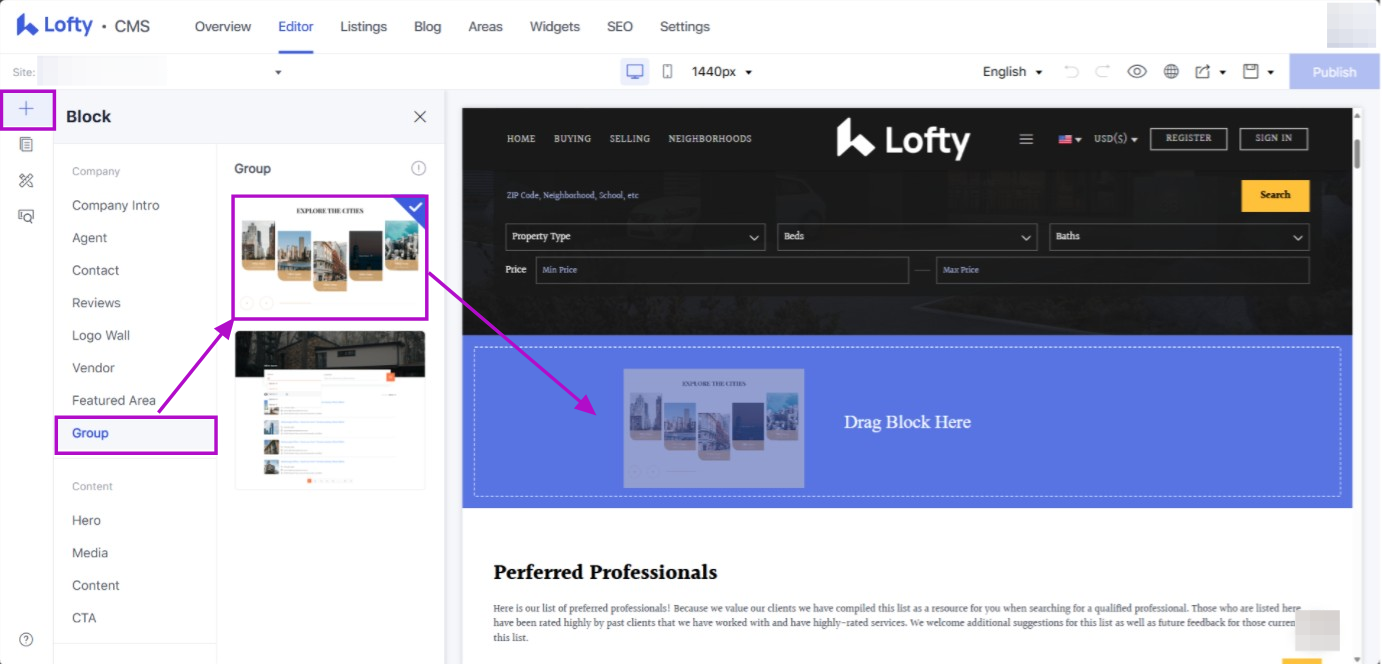Go to the Listings tab
1382x664 pixels.
363,27
